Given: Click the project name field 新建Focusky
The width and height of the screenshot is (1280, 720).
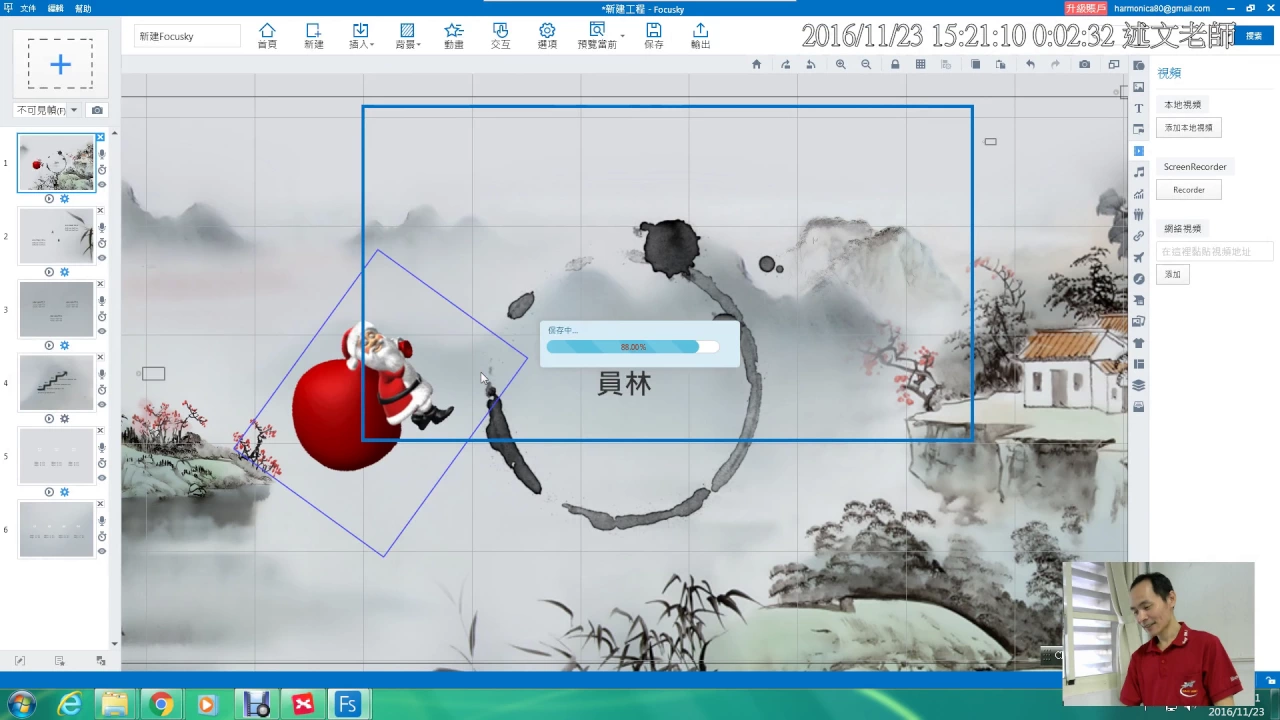Looking at the screenshot, I should point(187,36).
